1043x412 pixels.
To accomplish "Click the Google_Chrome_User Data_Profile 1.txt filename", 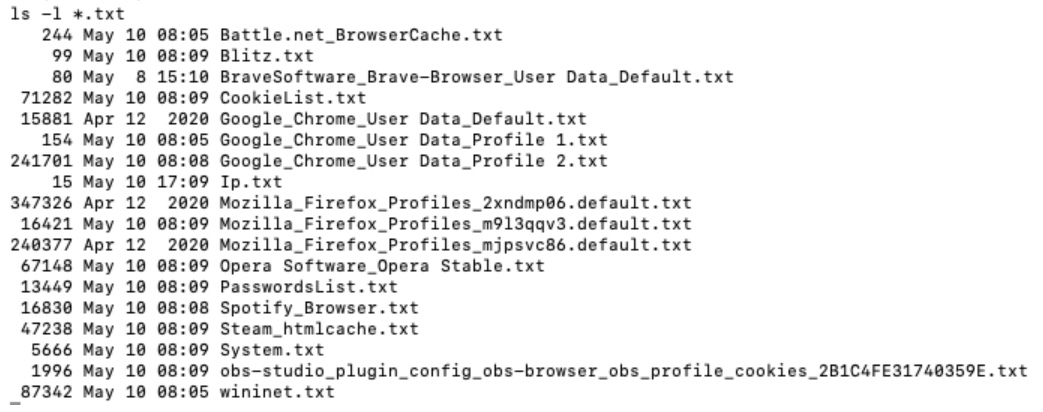I will (x=383, y=140).
